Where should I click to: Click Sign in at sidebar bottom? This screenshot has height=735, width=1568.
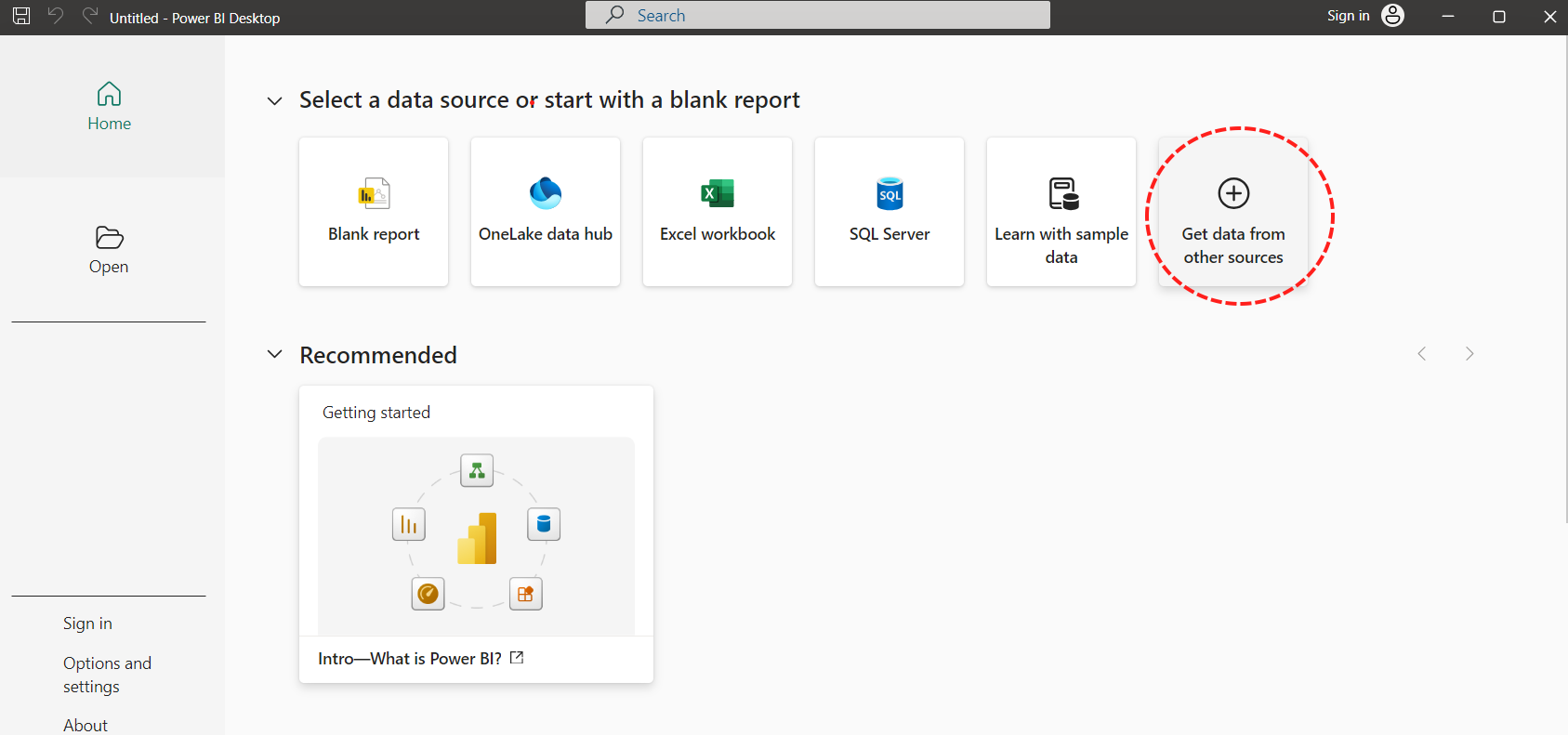click(87, 623)
